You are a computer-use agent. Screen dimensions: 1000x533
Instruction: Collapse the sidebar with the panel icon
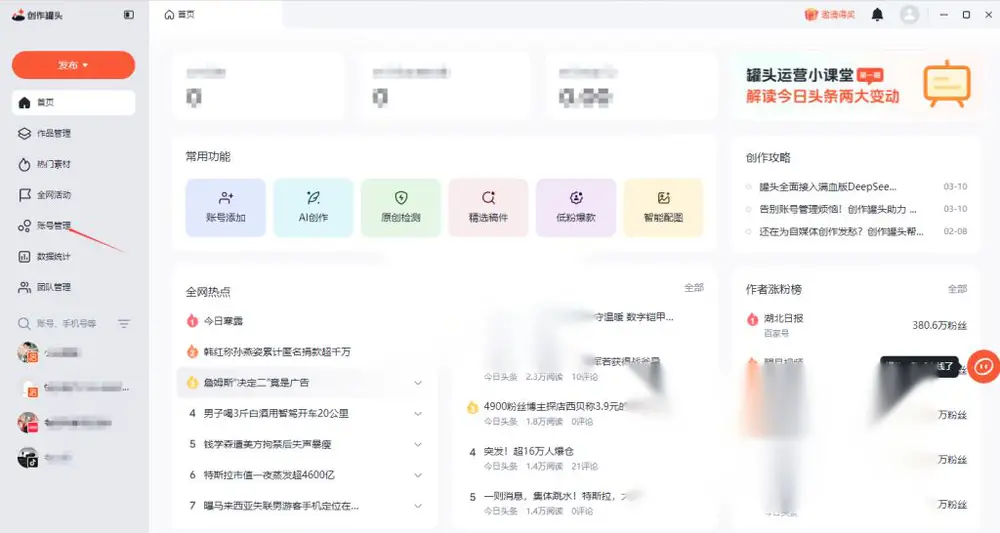pyautogui.click(x=129, y=15)
